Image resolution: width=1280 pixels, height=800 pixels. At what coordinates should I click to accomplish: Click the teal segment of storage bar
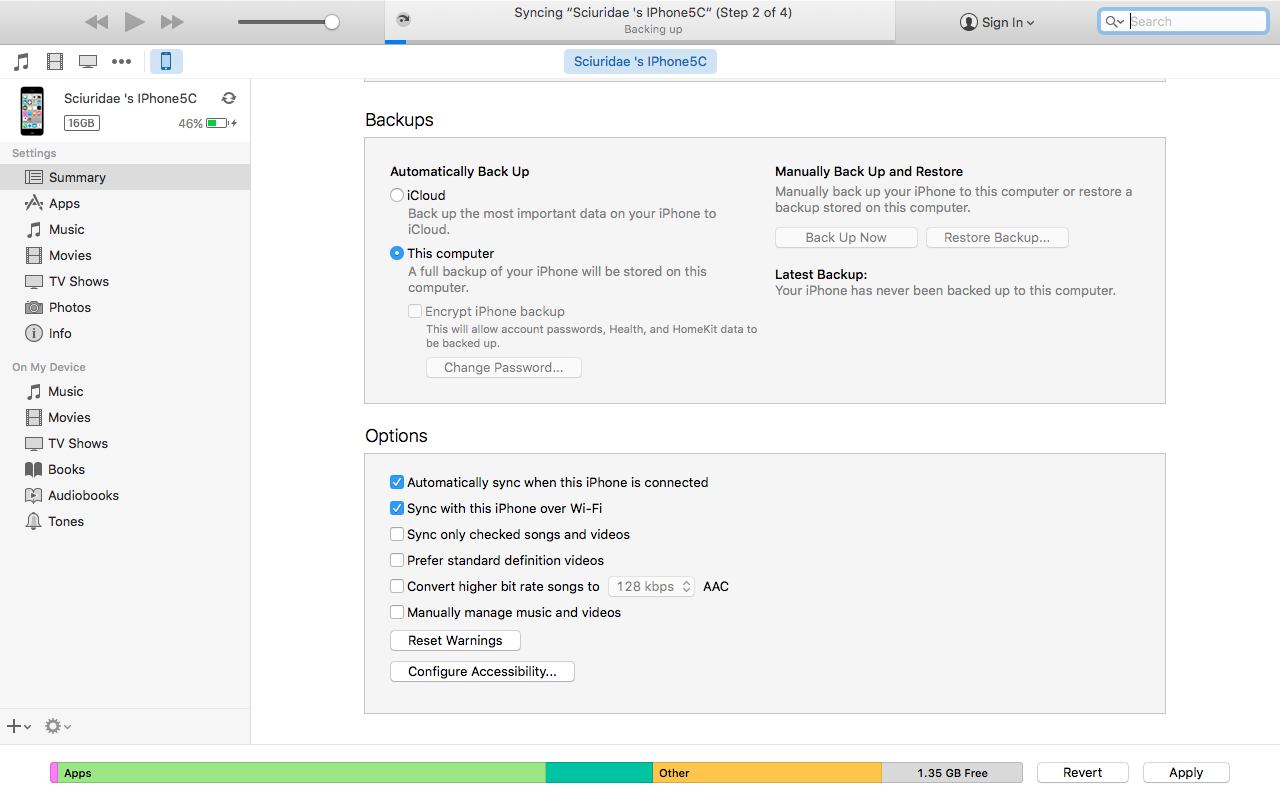click(599, 772)
